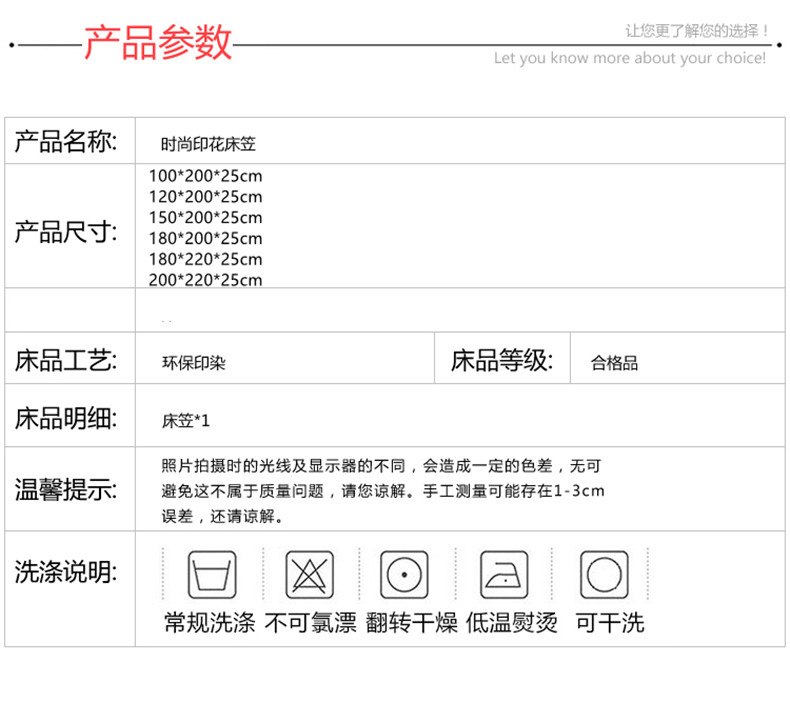Click the 'Let you know more about your choice!' text

[x=630, y=58]
